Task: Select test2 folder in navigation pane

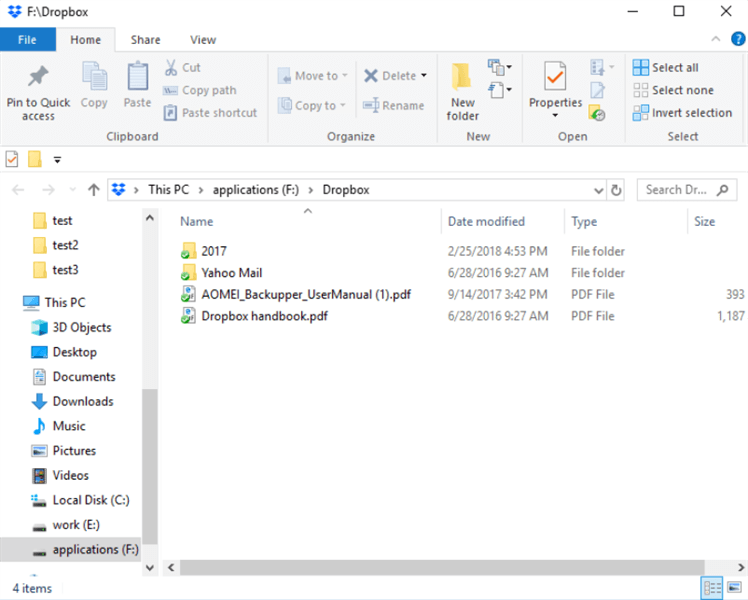Action: 56,245
